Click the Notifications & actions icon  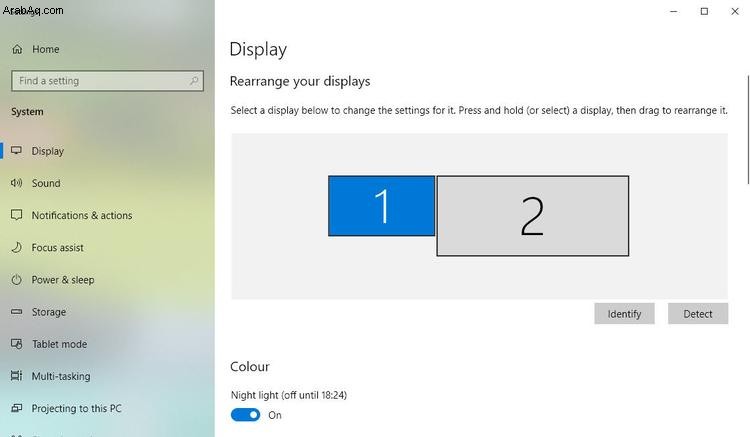[17, 215]
